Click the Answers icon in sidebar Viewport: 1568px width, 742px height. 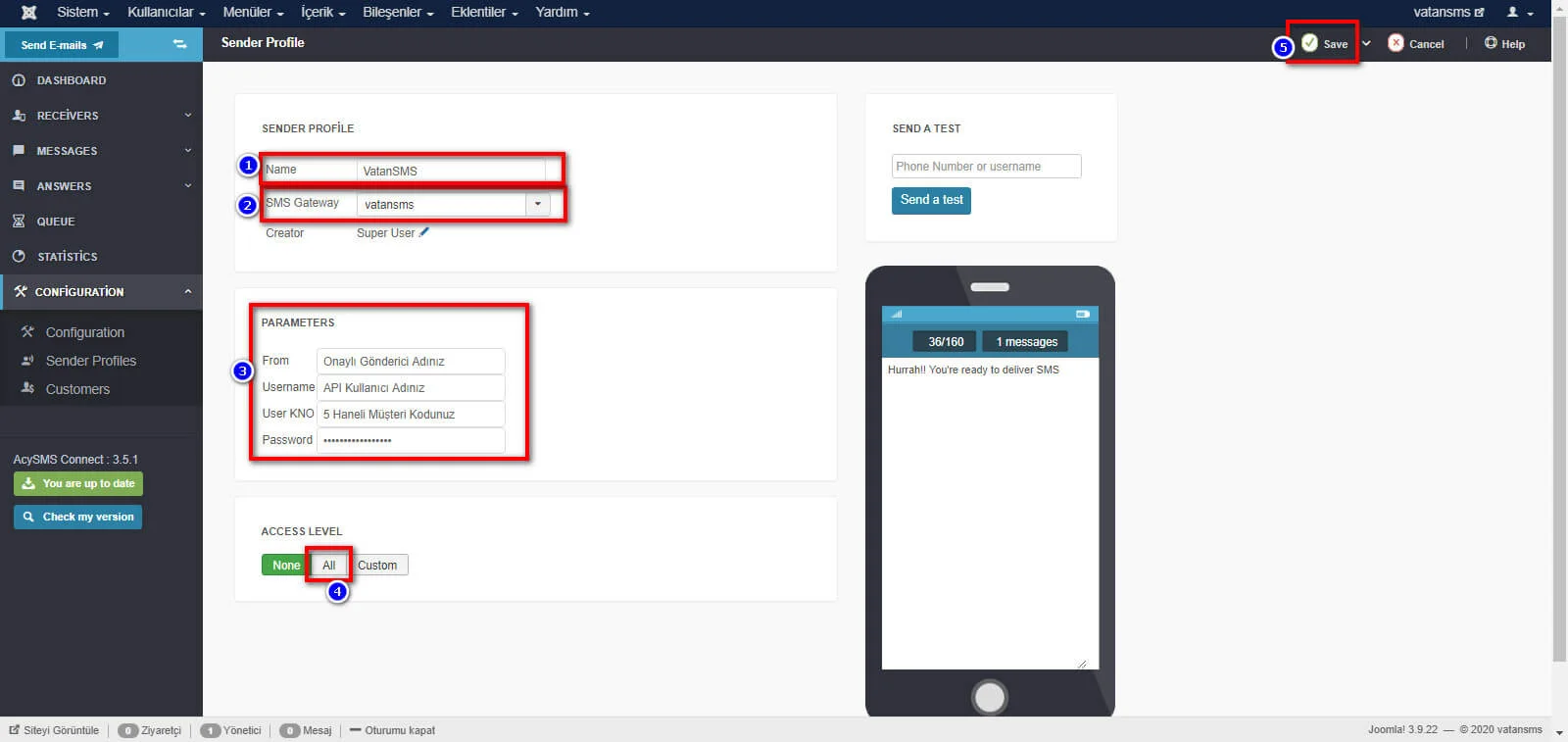(19, 186)
